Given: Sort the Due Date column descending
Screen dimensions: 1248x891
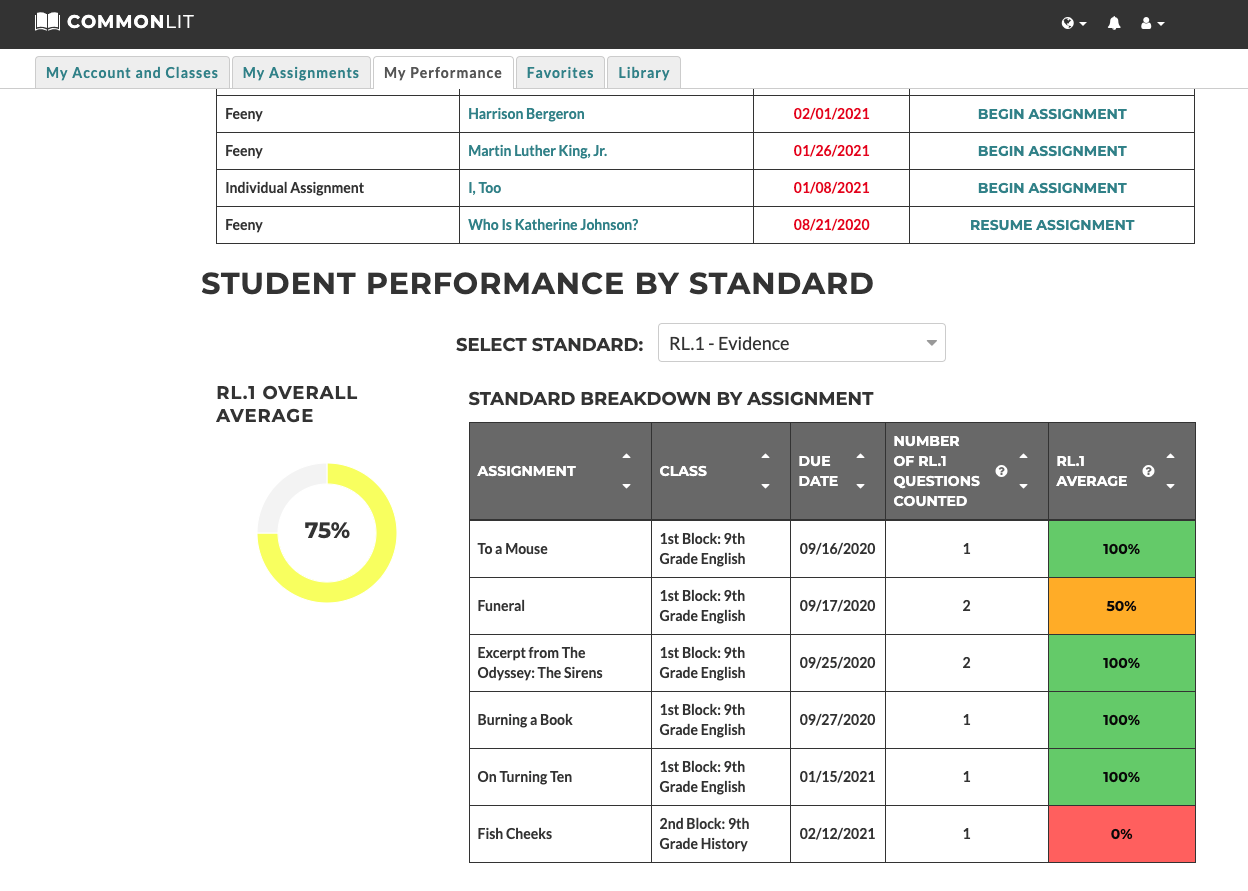Looking at the screenshot, I should [x=862, y=486].
